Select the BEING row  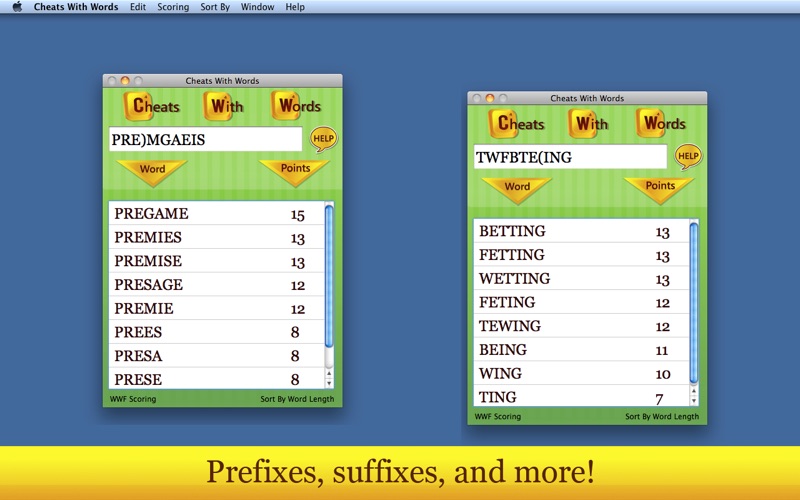click(x=581, y=349)
